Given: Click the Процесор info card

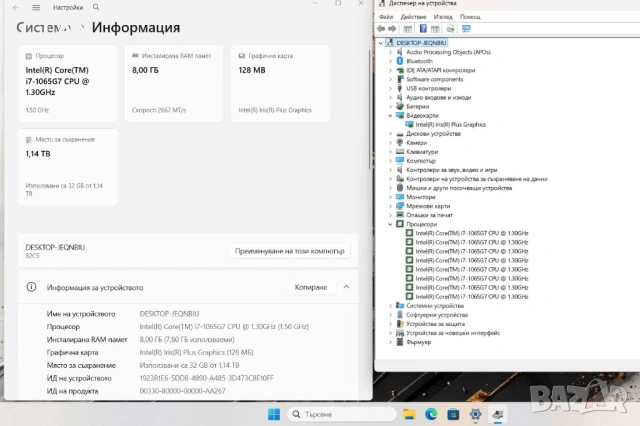Looking at the screenshot, I should [67, 83].
